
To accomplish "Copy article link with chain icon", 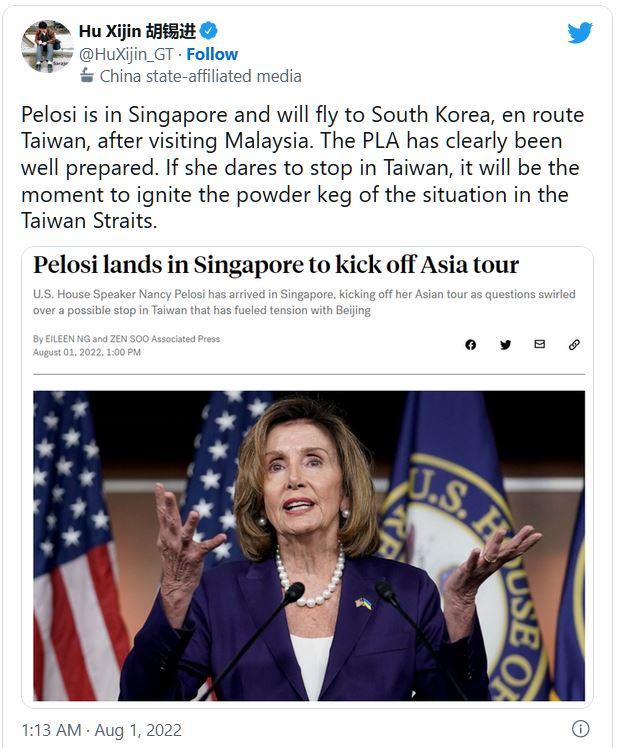I will coord(574,344).
